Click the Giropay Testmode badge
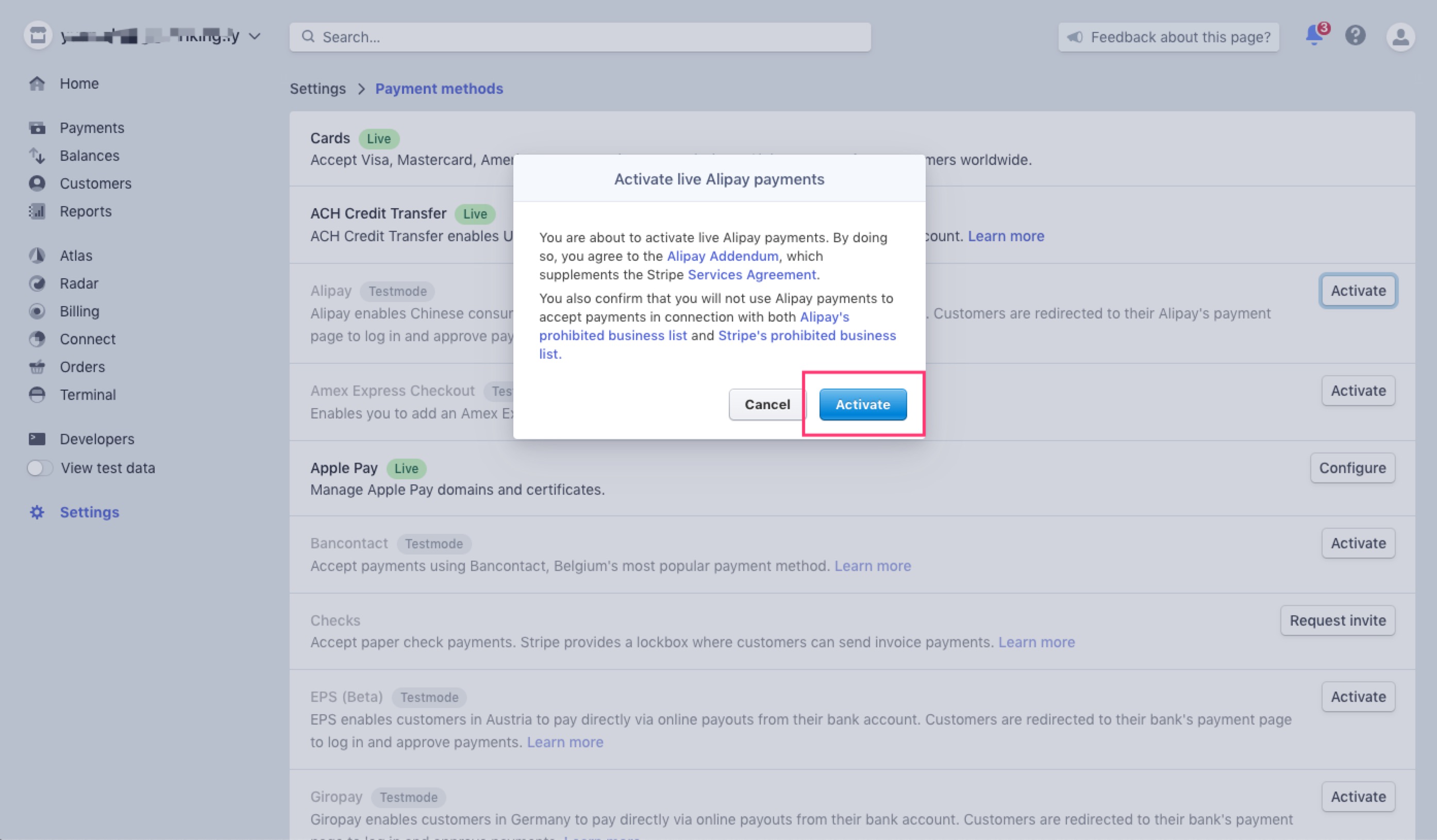Viewport: 1437px width, 840px height. (x=408, y=797)
